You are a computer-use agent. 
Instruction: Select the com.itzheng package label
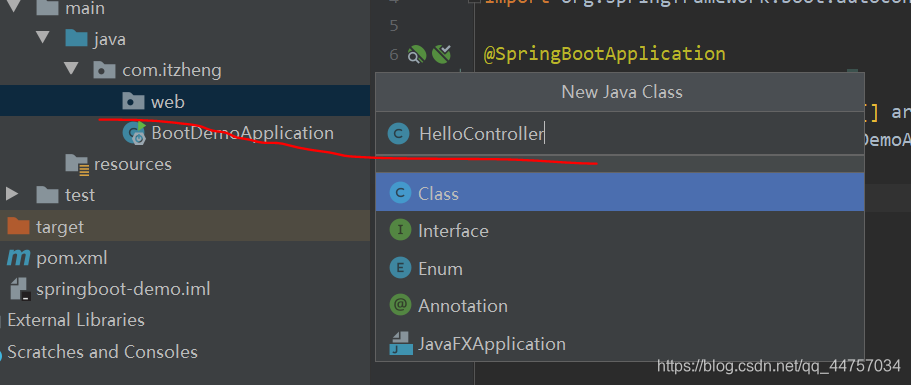(172, 71)
